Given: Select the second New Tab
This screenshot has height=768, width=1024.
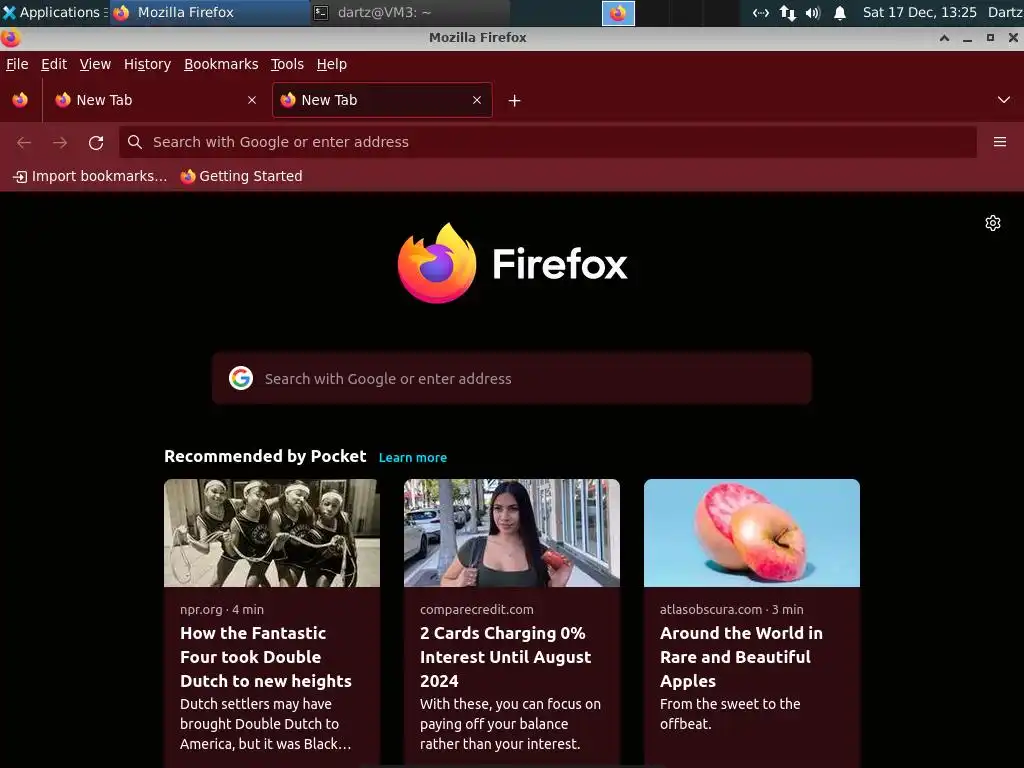Looking at the screenshot, I should tap(382, 100).
